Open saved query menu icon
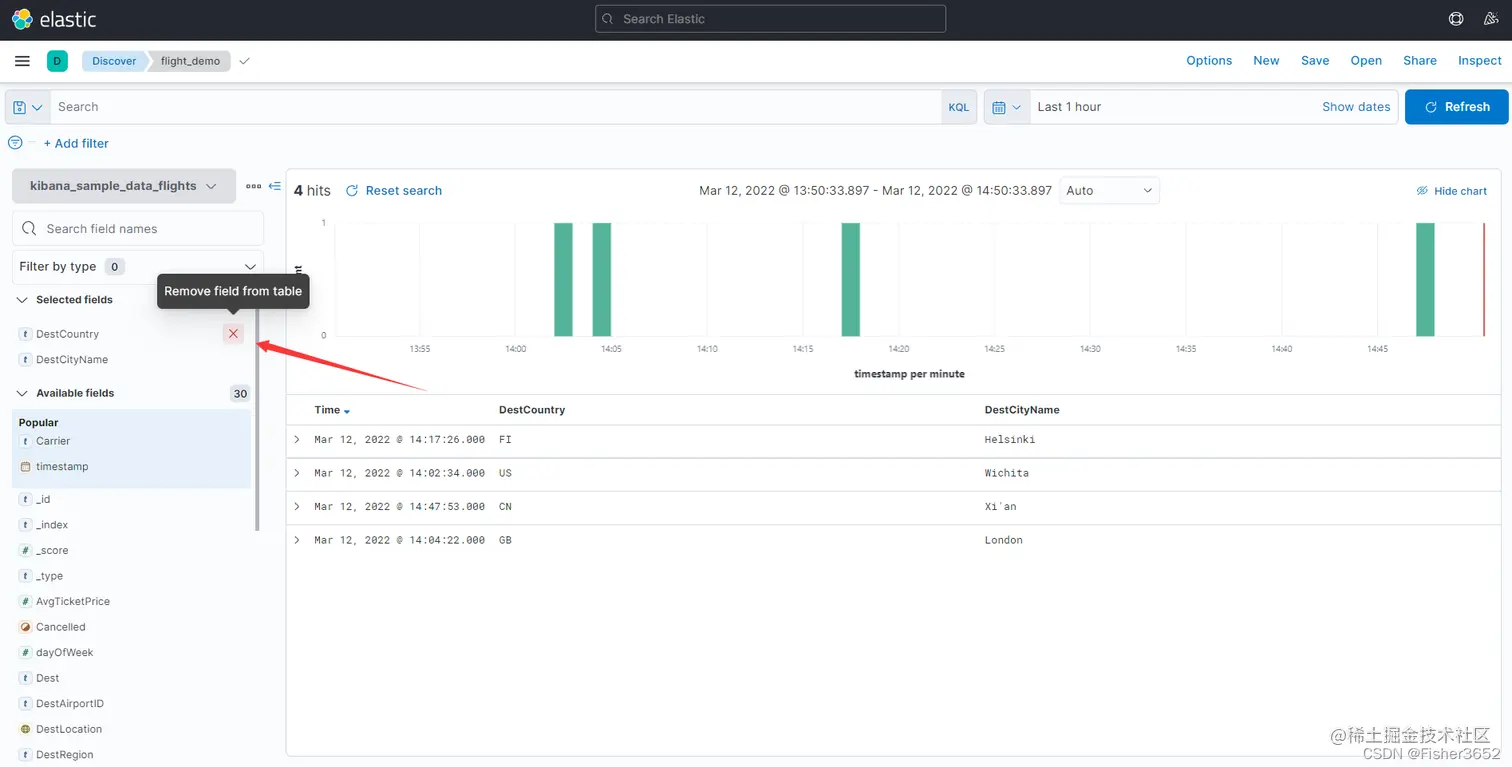Image resolution: width=1512 pixels, height=767 pixels. [x=27, y=107]
